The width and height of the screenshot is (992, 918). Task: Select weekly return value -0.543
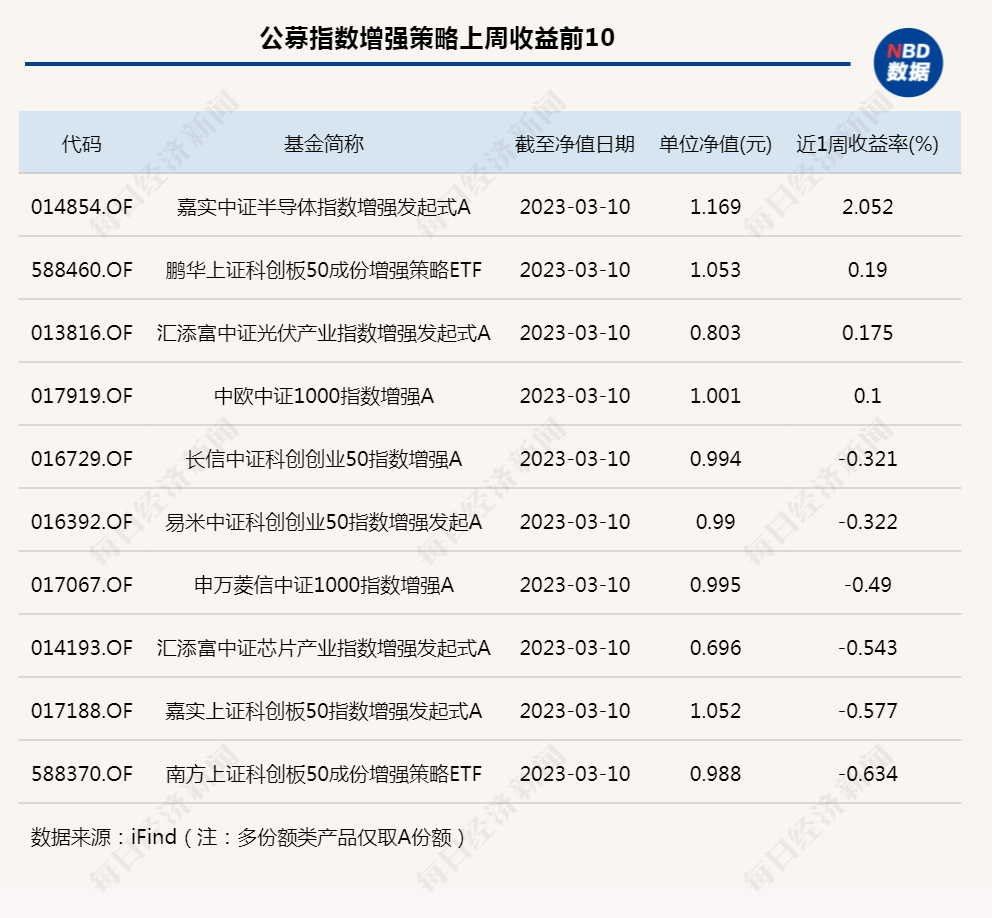click(x=866, y=648)
